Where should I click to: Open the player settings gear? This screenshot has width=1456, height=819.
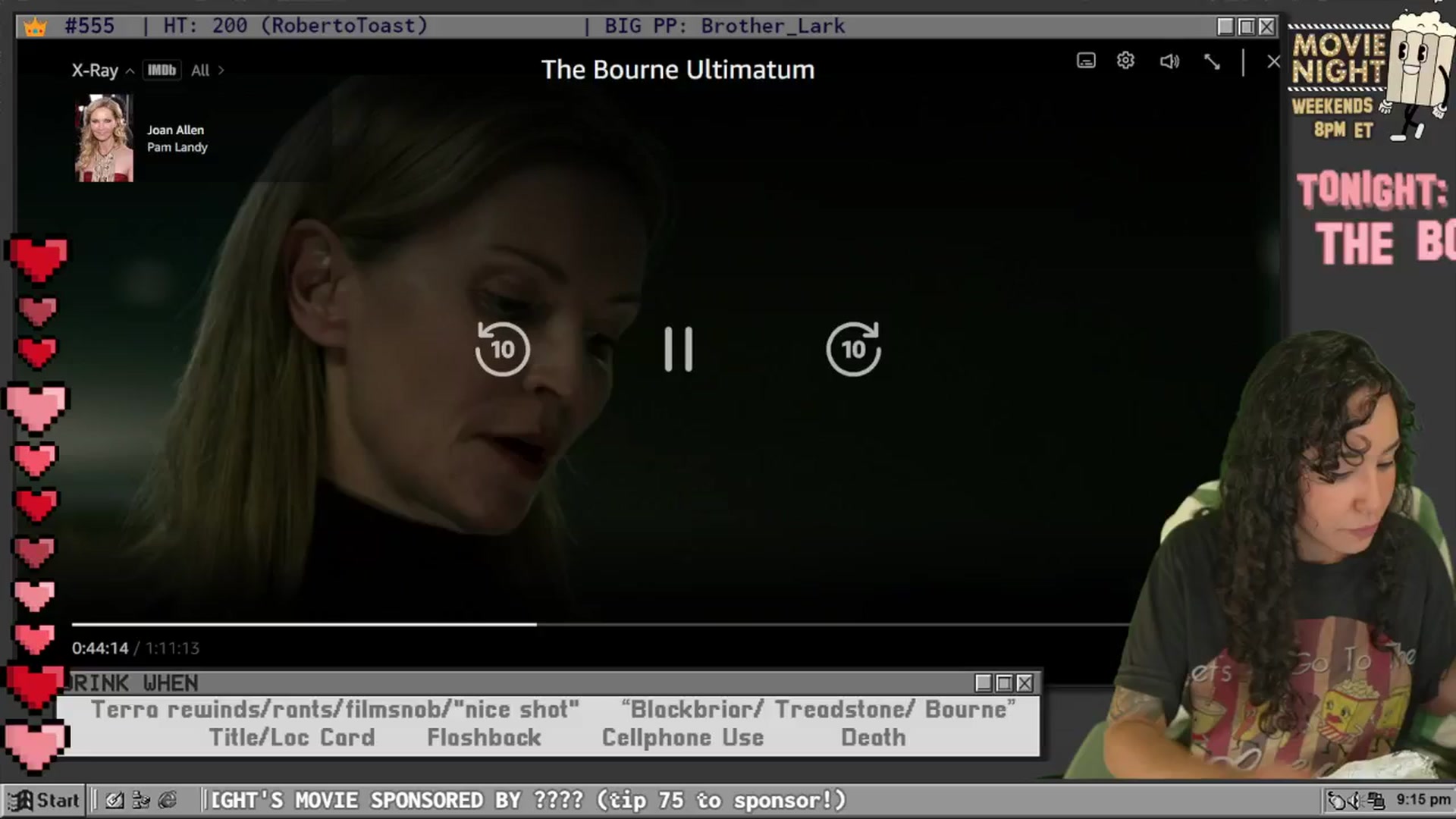(1125, 61)
